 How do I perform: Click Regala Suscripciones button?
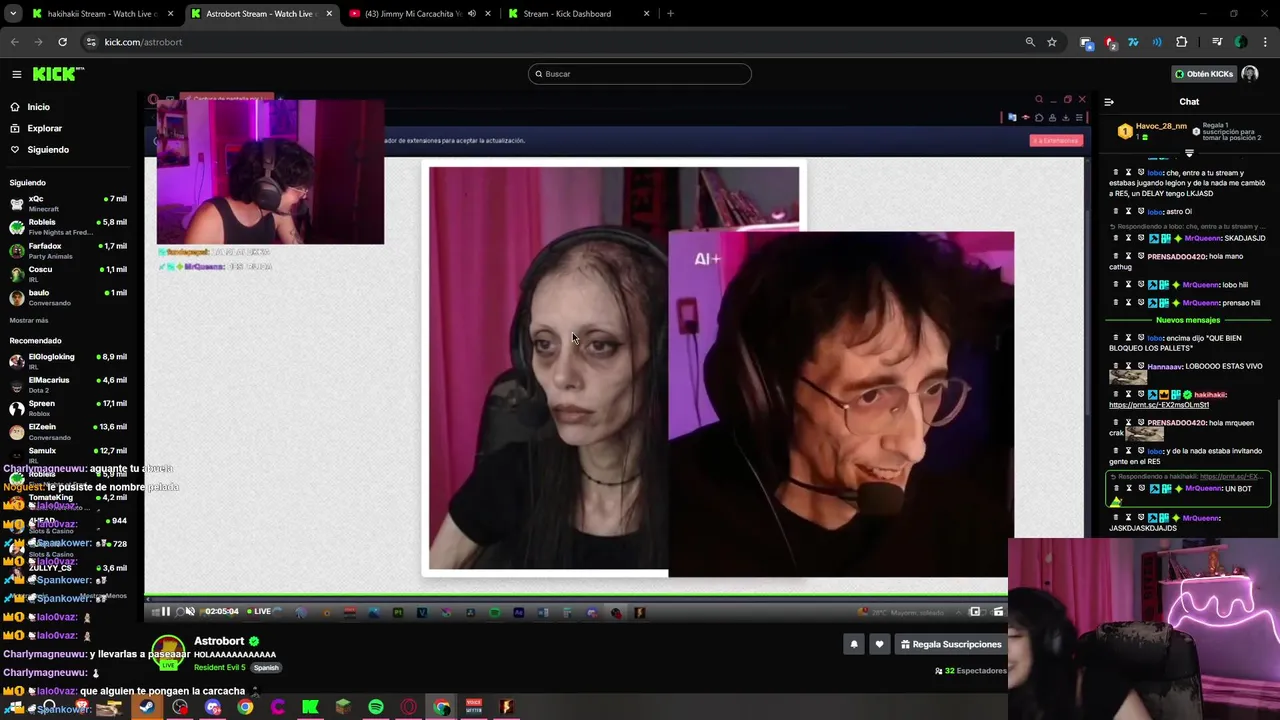pos(950,645)
